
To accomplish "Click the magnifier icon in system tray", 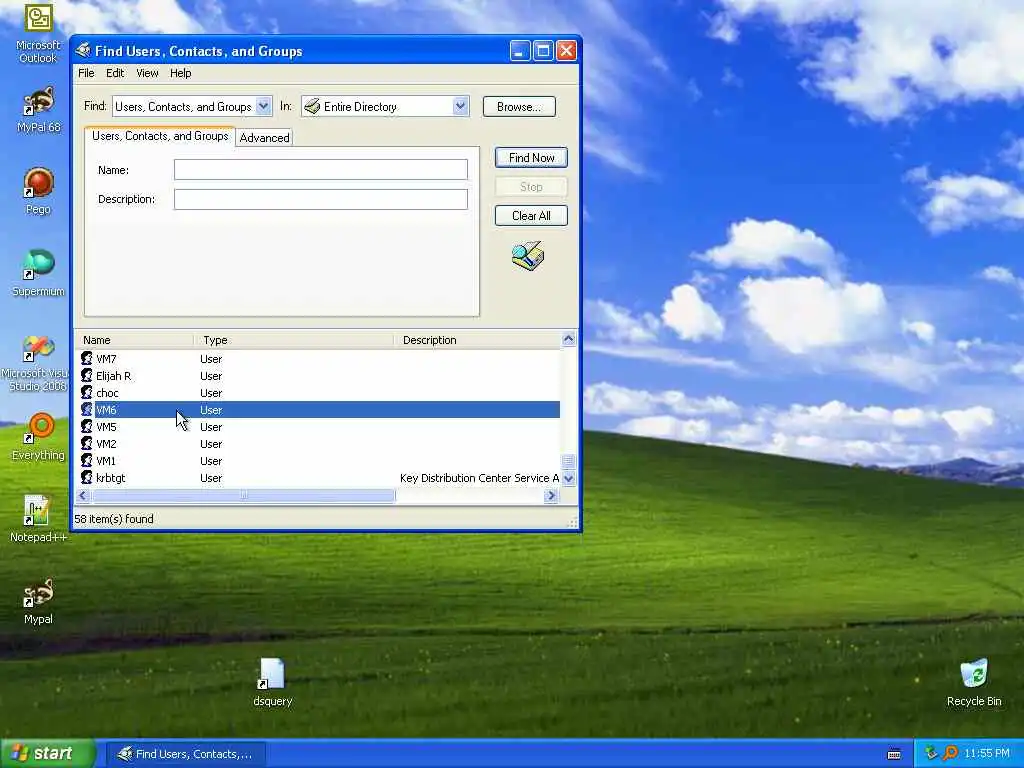I will 950,753.
